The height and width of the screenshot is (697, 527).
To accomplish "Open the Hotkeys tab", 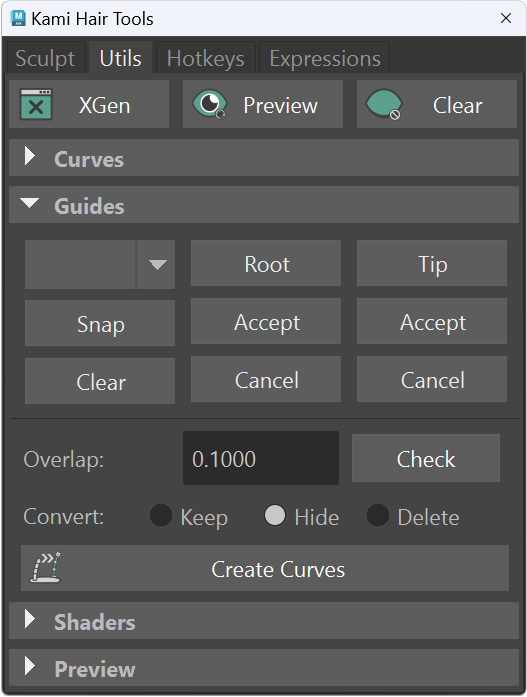I will pos(206,58).
